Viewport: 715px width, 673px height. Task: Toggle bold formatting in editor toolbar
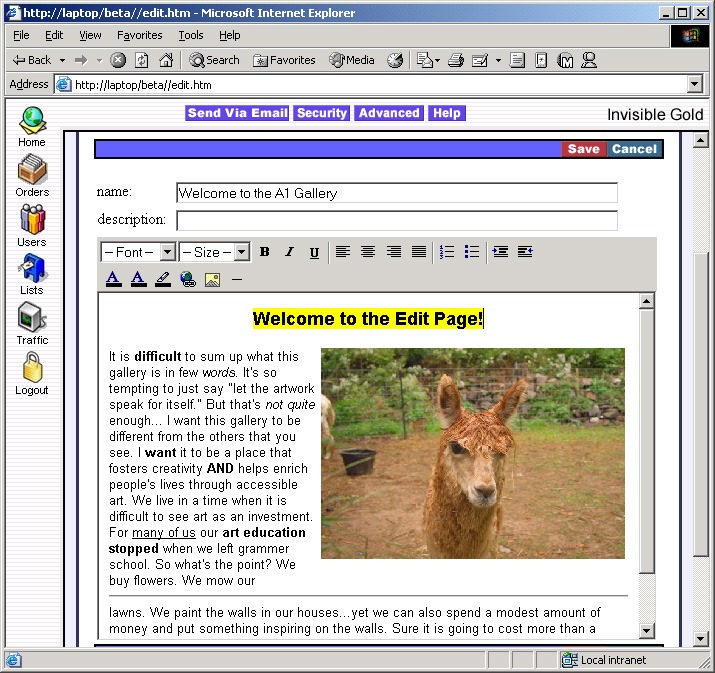(x=264, y=252)
